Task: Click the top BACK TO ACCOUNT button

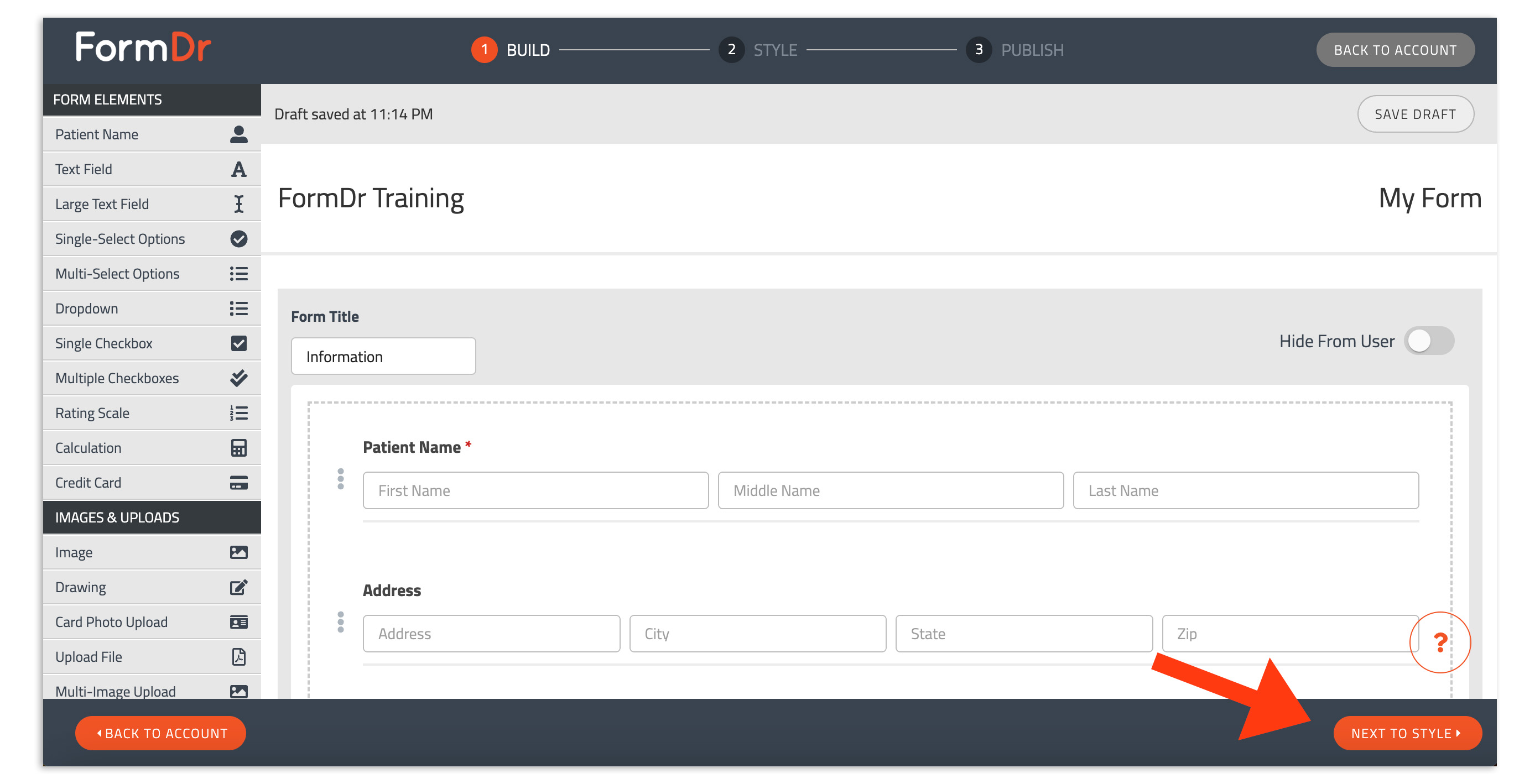Action: 1395,50
